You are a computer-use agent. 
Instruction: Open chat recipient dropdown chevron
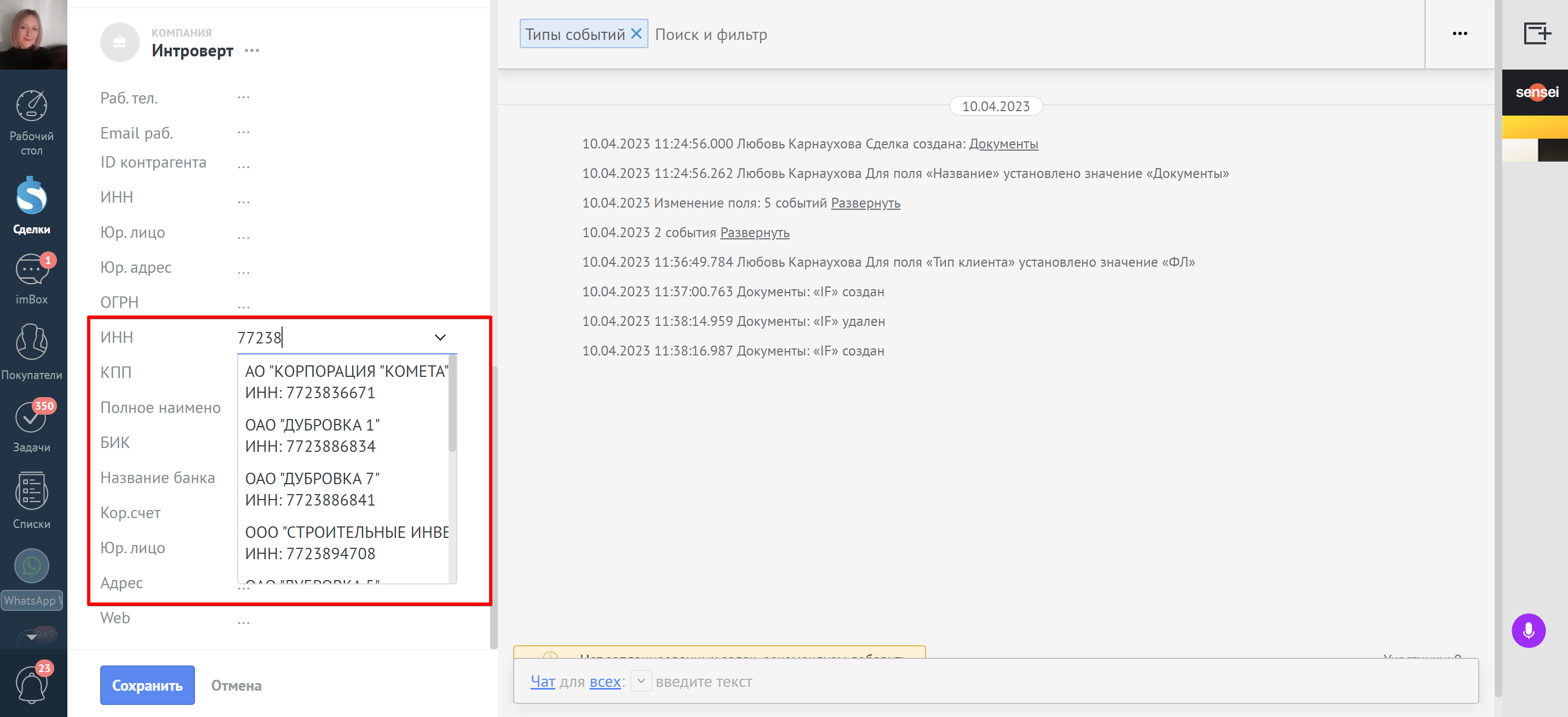click(641, 681)
